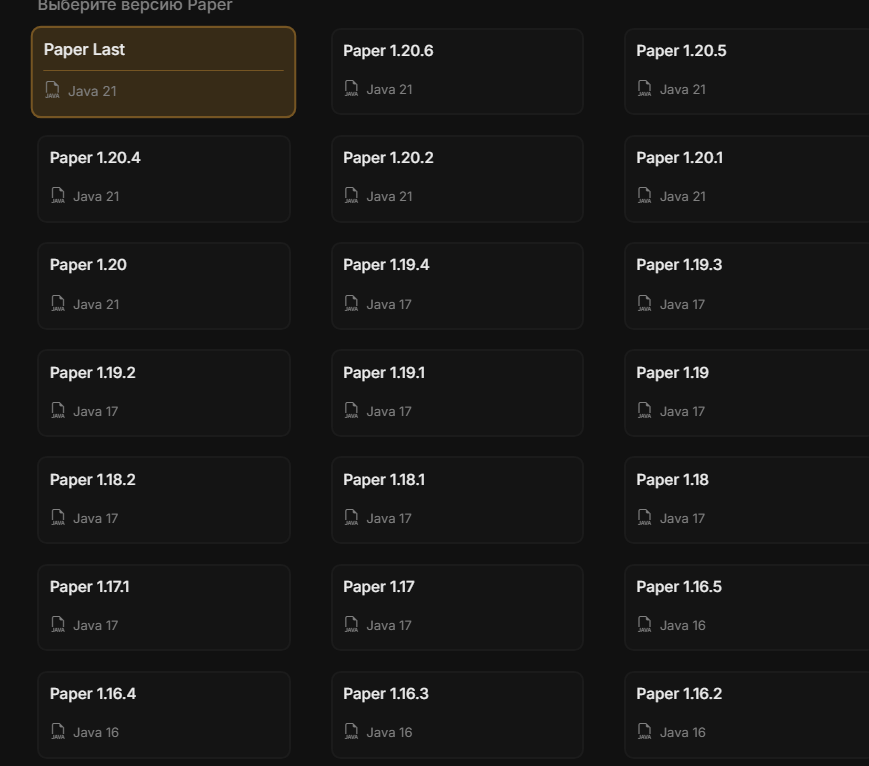
Task: Click the Paper 1.20 title text
Action: 88,265
